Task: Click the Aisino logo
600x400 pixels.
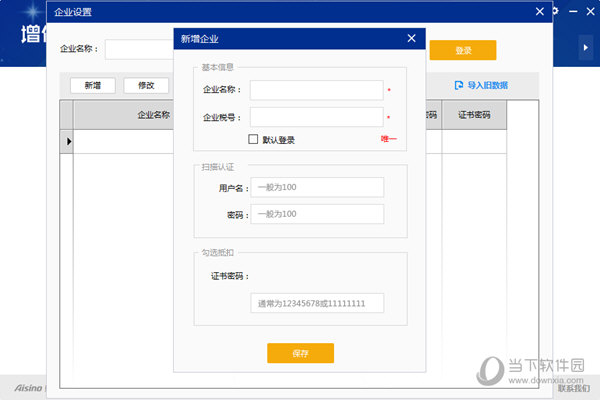Action: [x=28, y=388]
